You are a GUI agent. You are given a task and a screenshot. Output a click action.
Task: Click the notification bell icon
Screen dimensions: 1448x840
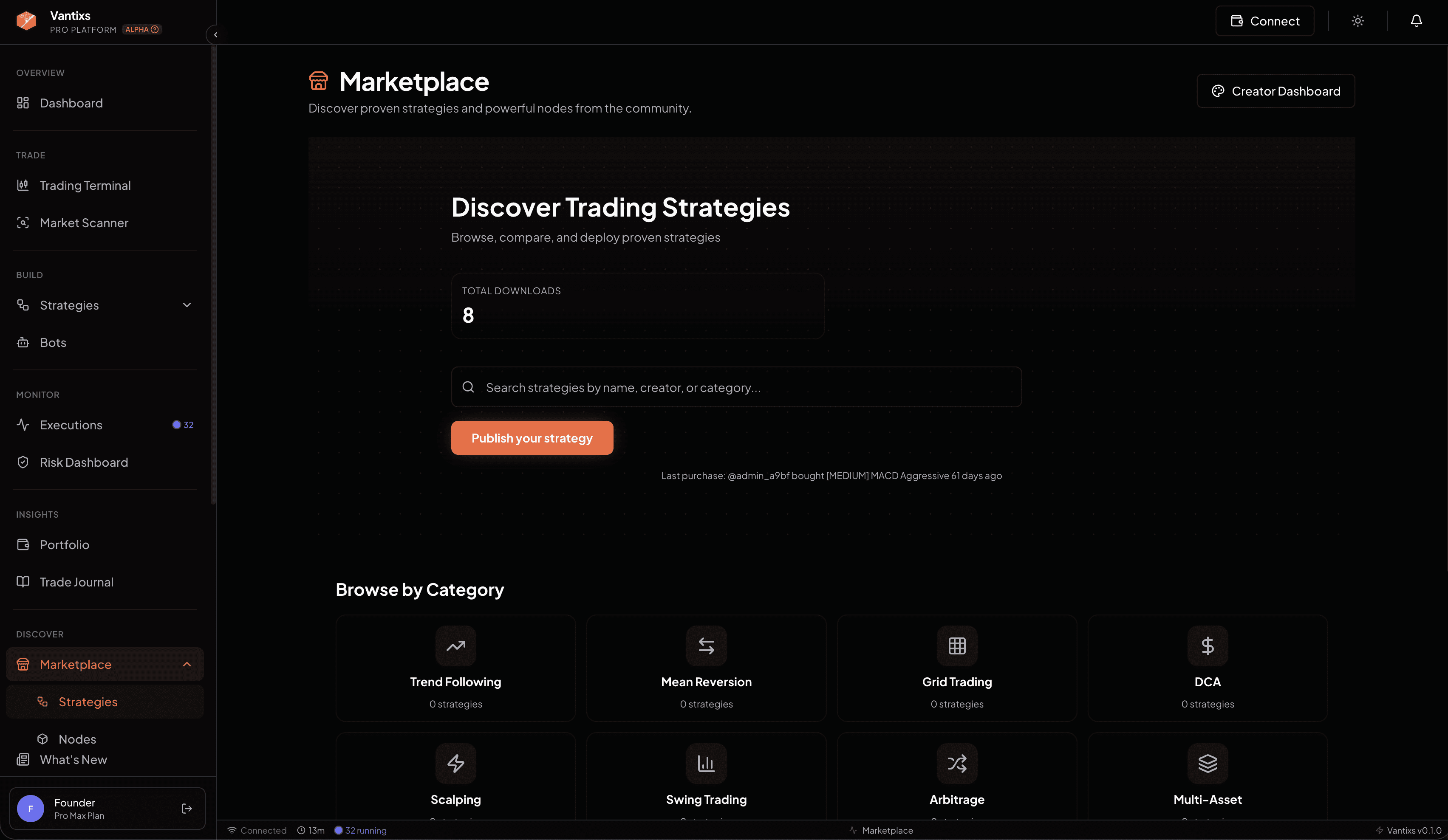[x=1416, y=21]
